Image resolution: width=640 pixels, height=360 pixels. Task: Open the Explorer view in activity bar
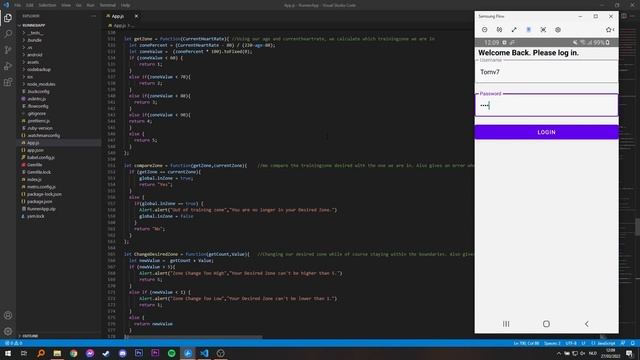[8, 18]
